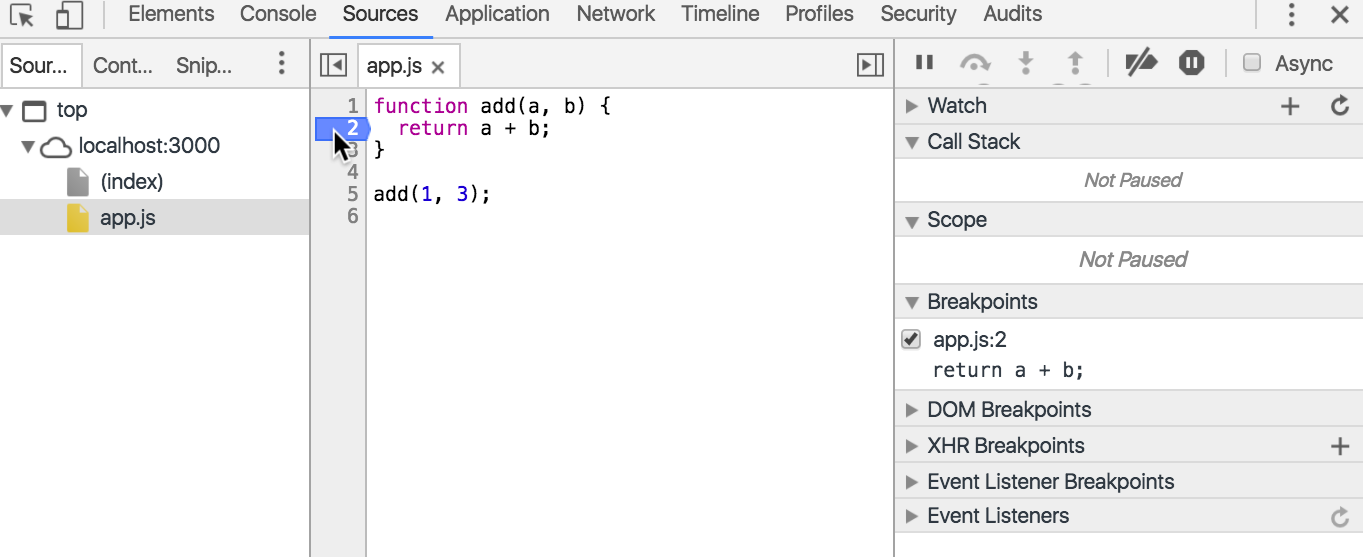The height and width of the screenshot is (557, 1363).
Task: Open DevTools three-dot customize menu
Action: click(x=1292, y=15)
